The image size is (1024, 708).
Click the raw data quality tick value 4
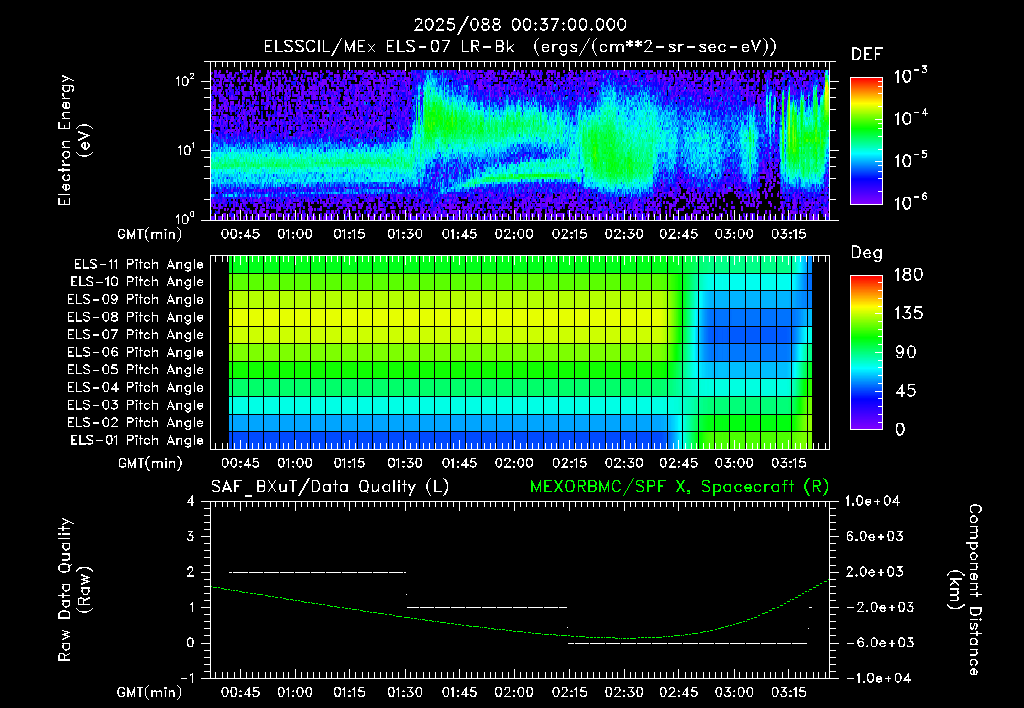click(191, 501)
